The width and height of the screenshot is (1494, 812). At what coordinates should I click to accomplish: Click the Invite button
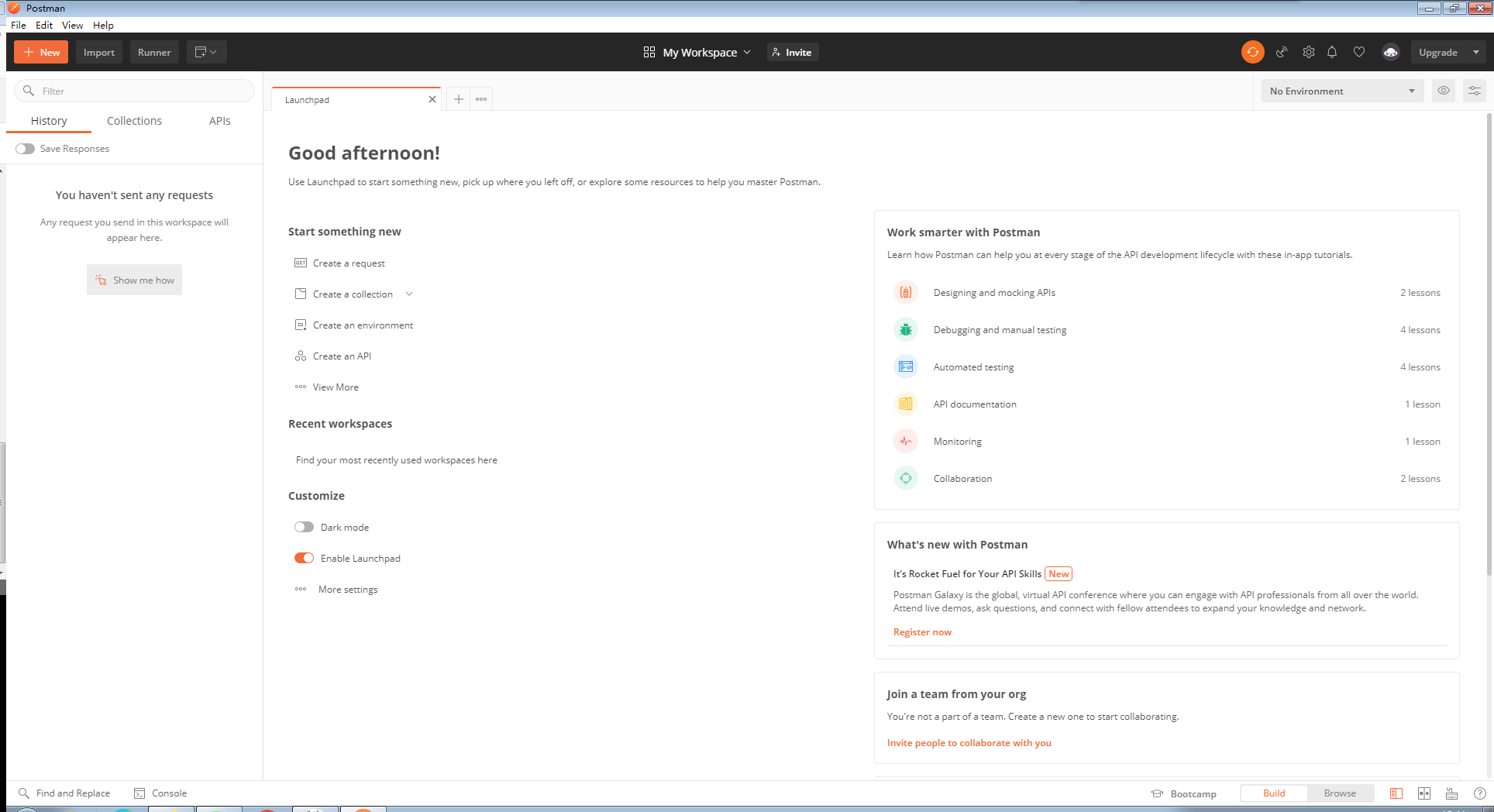point(793,52)
